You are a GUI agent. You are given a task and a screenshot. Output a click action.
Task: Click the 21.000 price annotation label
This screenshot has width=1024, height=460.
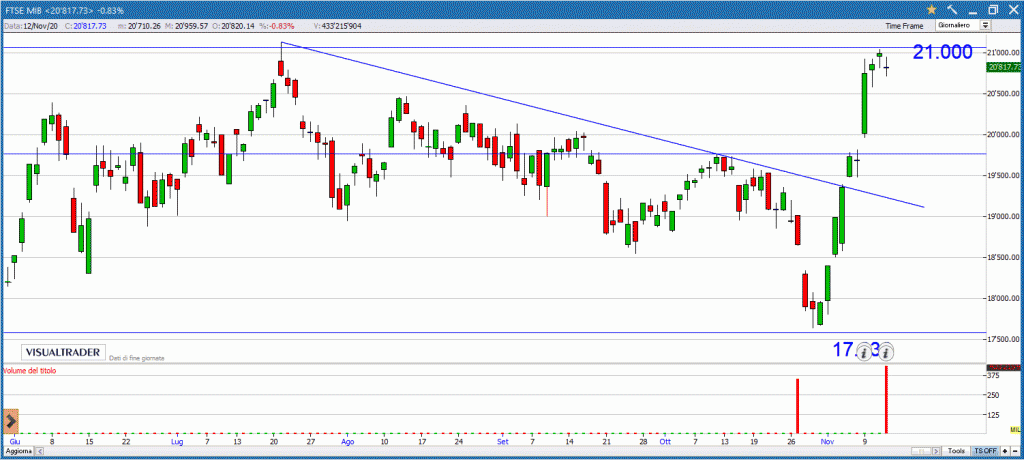[x=942, y=52]
